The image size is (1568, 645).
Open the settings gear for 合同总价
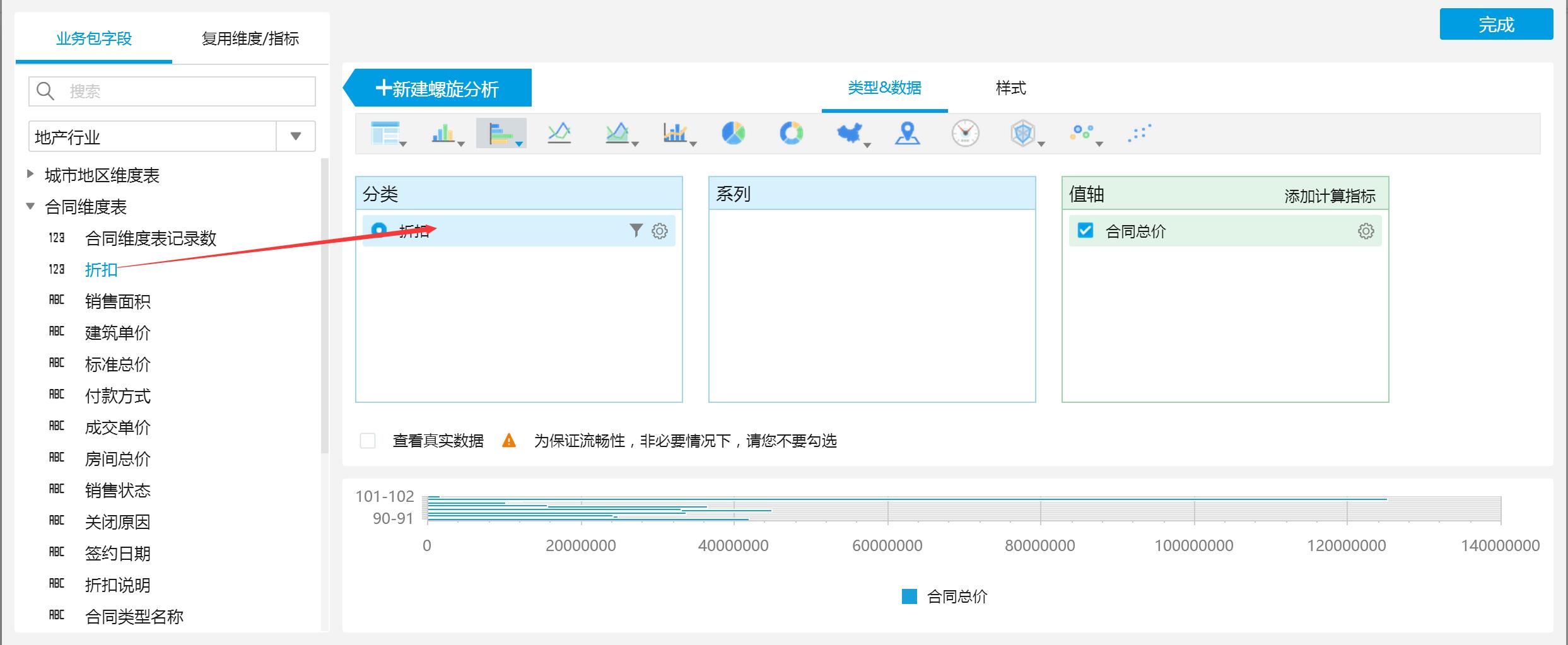tap(1366, 231)
